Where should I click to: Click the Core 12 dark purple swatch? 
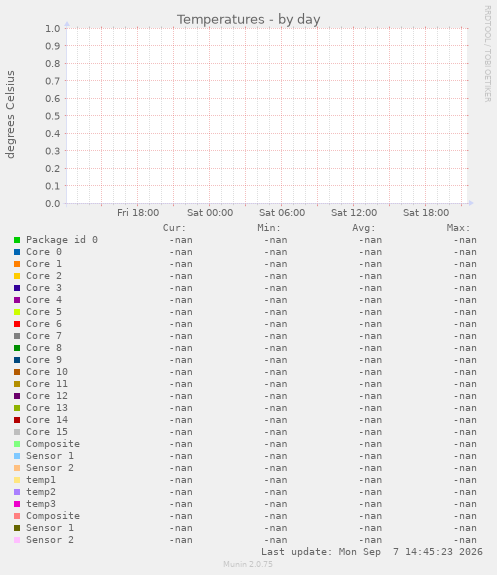tap(17, 396)
